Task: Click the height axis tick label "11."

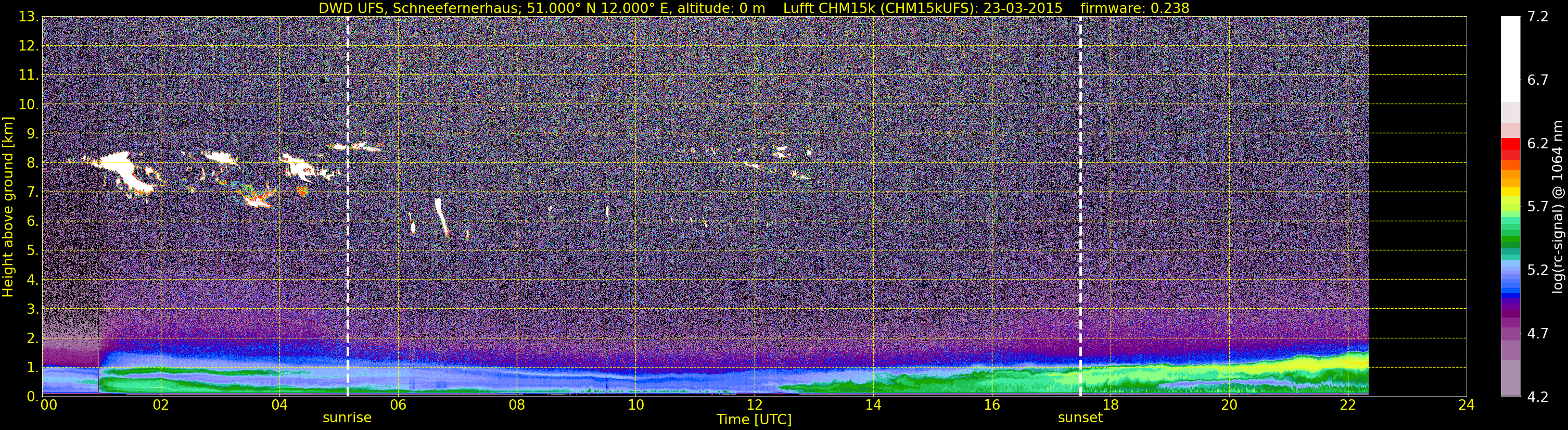Action: click(29, 75)
